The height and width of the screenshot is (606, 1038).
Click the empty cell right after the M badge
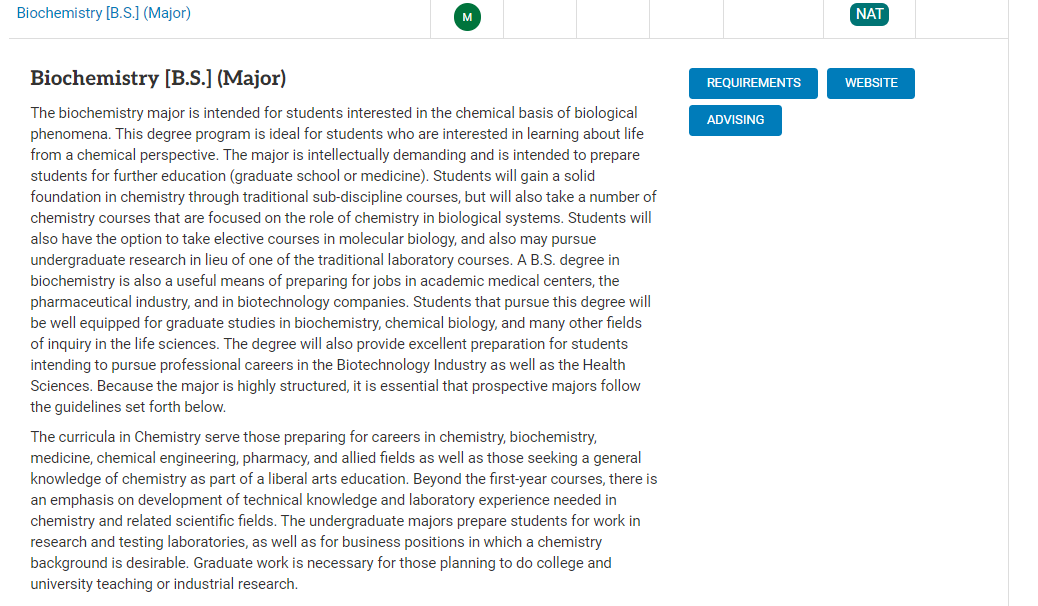[x=540, y=19]
